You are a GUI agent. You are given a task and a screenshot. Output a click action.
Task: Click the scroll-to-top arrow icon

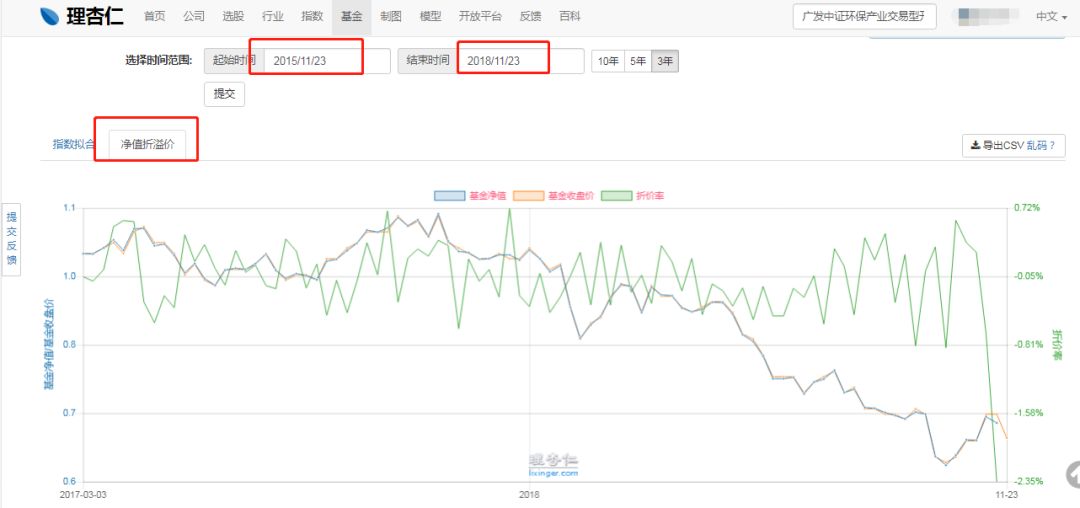(1073, 476)
